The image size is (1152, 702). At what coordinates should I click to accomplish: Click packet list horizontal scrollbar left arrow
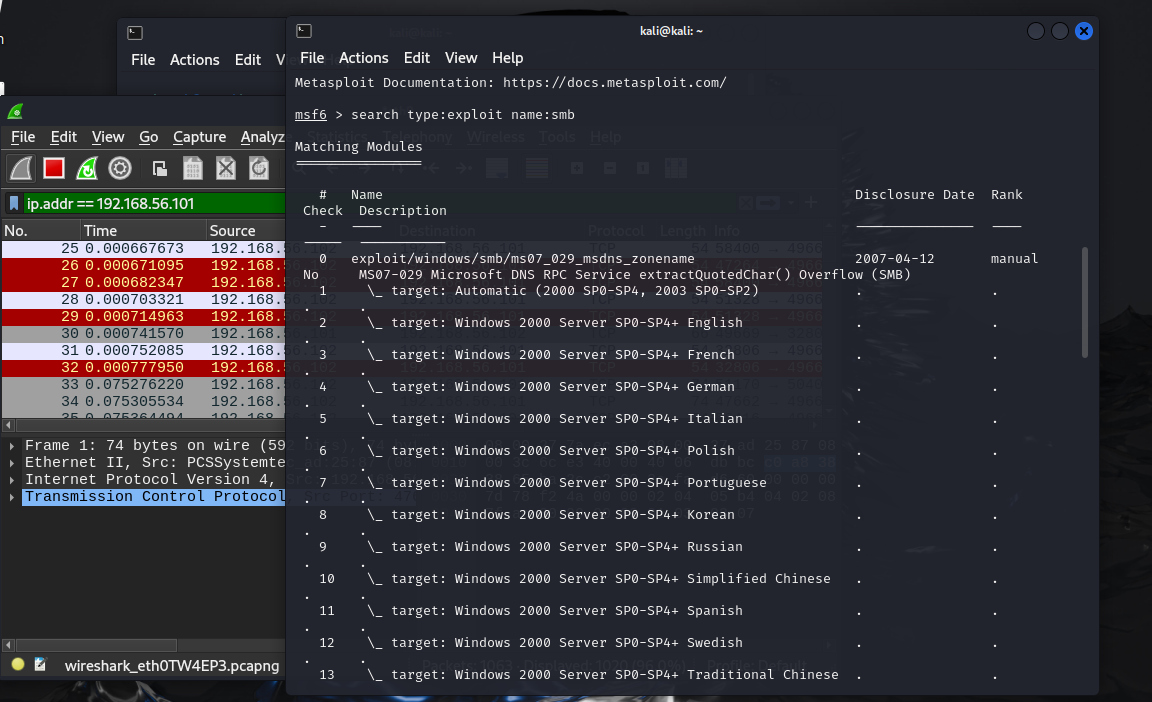(8, 425)
